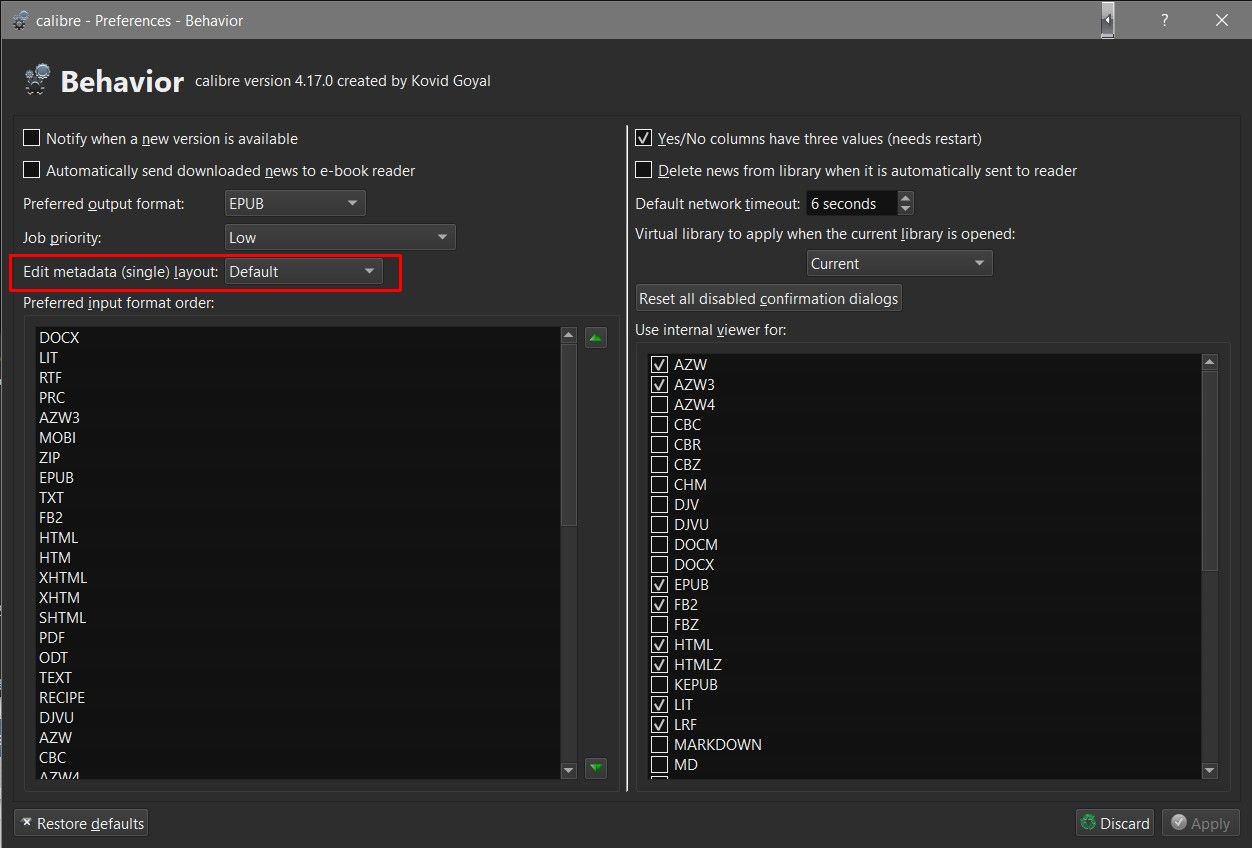The image size is (1252, 848).
Task: Increase network timeout with up arrow
Action: [x=905, y=197]
